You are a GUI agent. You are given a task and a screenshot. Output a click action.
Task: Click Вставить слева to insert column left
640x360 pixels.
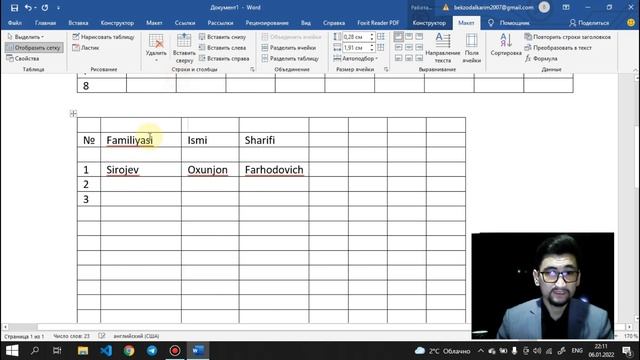tap(222, 48)
